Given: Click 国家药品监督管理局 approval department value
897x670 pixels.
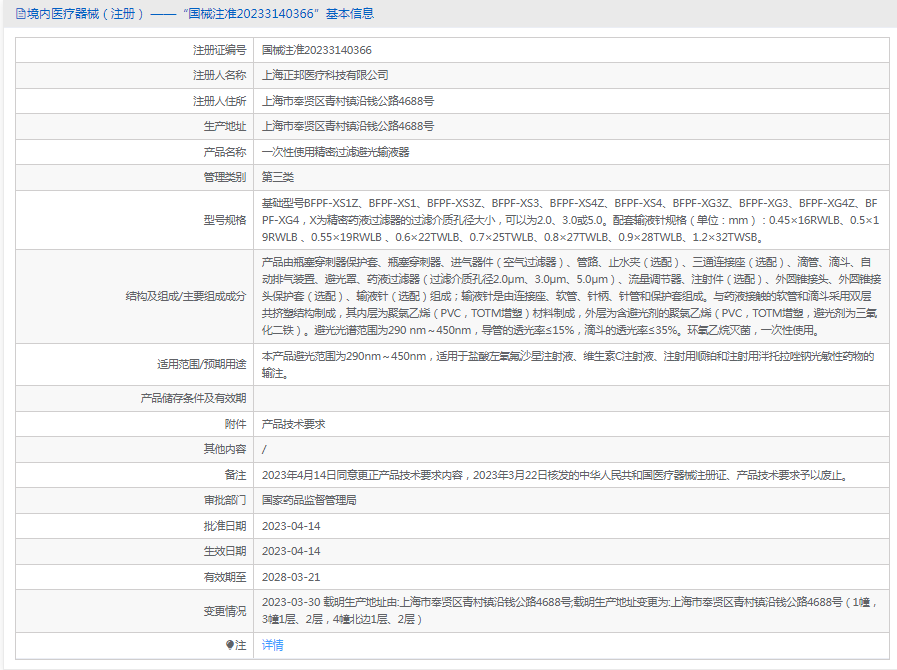Looking at the screenshot, I should tap(309, 500).
